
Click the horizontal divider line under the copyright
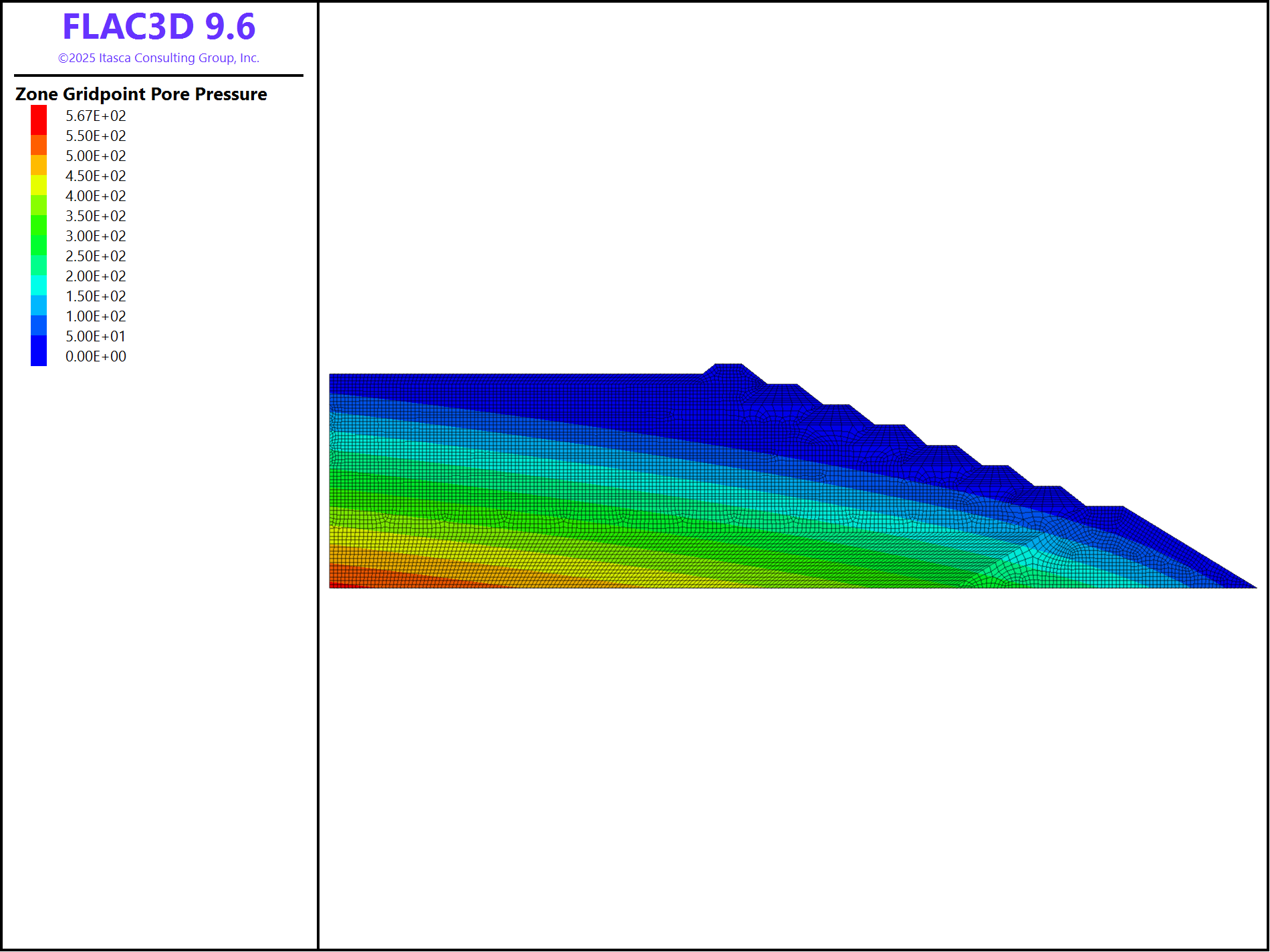click(x=158, y=75)
